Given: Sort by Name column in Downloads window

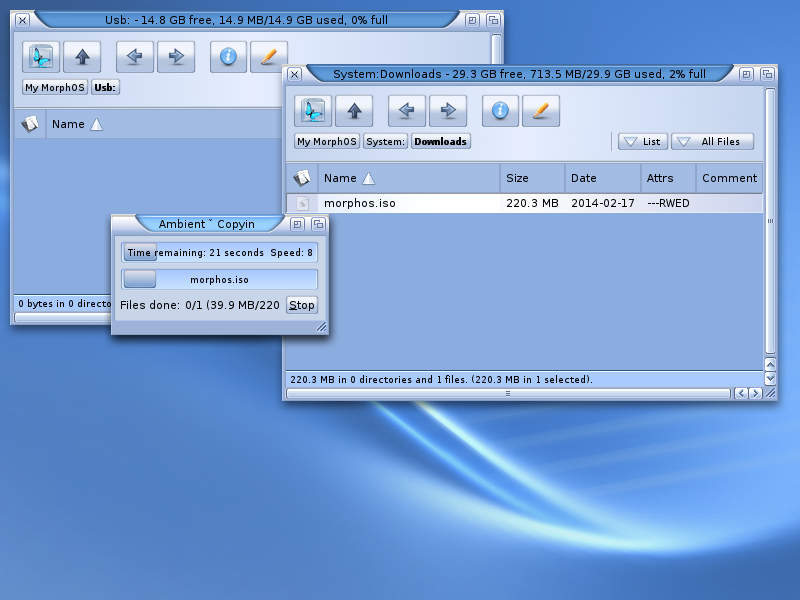Looking at the screenshot, I should tap(409, 178).
